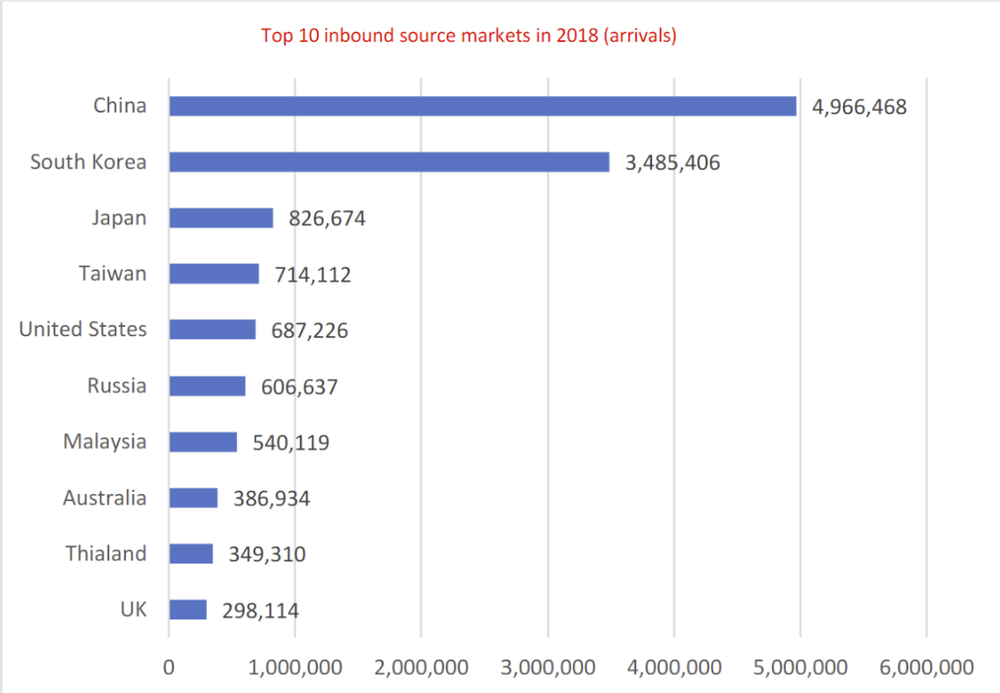
Task: Click the 3,000,000 axis tick label
Action: click(x=548, y=668)
